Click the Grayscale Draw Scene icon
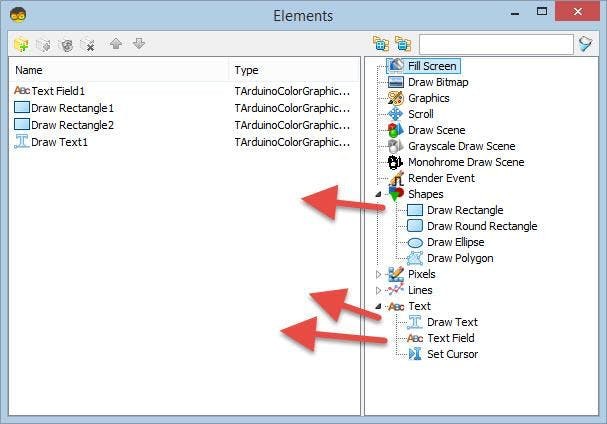The height and width of the screenshot is (424, 607). click(396, 146)
